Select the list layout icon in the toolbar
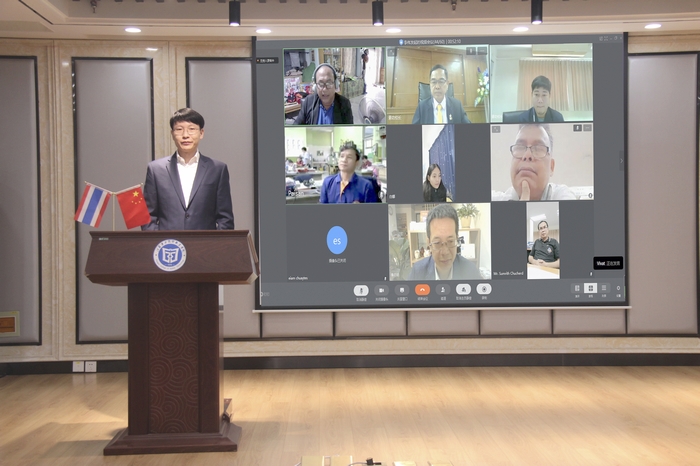The width and height of the screenshot is (700, 466). coord(604,288)
